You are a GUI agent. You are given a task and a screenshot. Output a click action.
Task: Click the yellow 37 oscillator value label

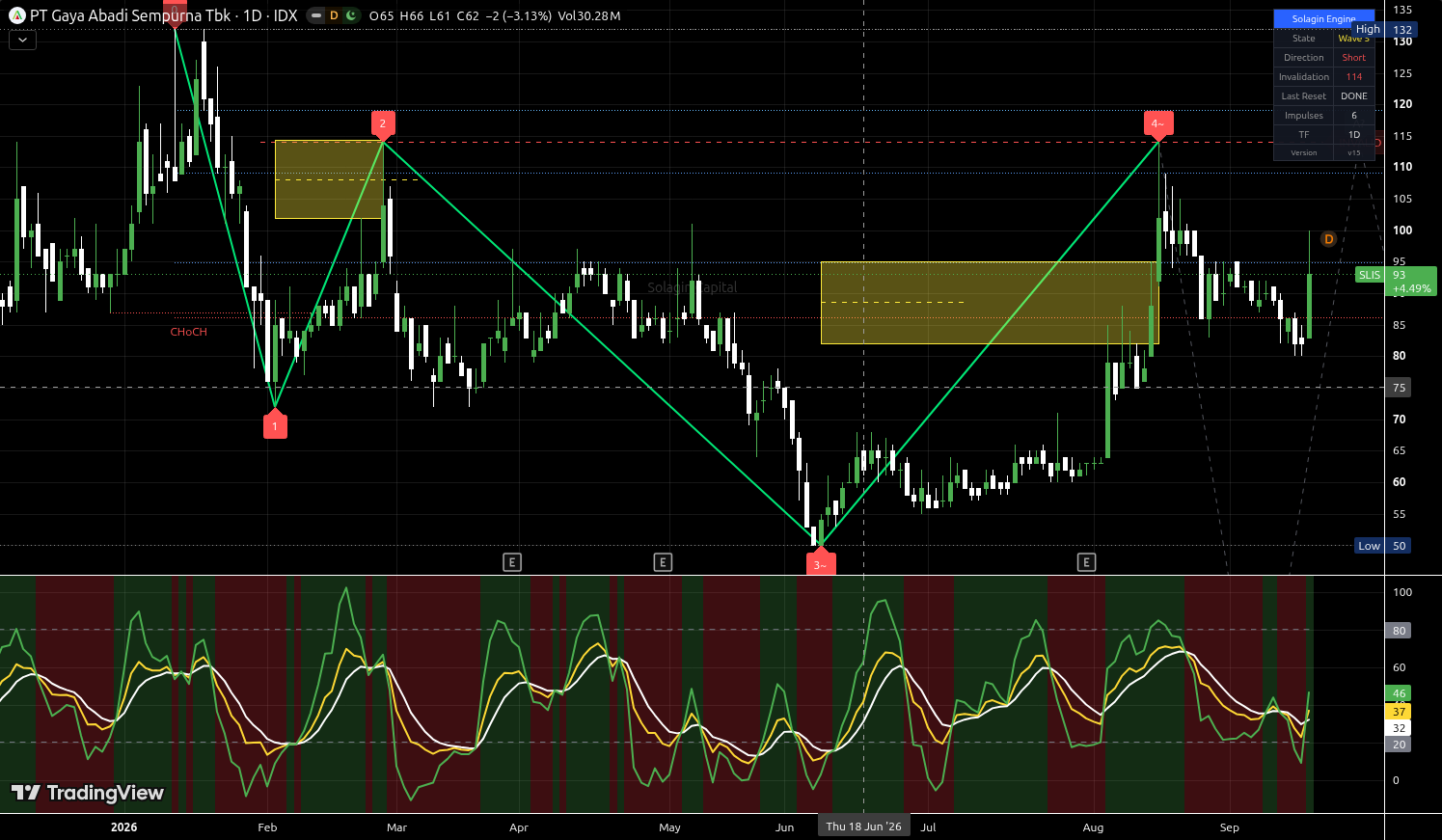(1399, 712)
